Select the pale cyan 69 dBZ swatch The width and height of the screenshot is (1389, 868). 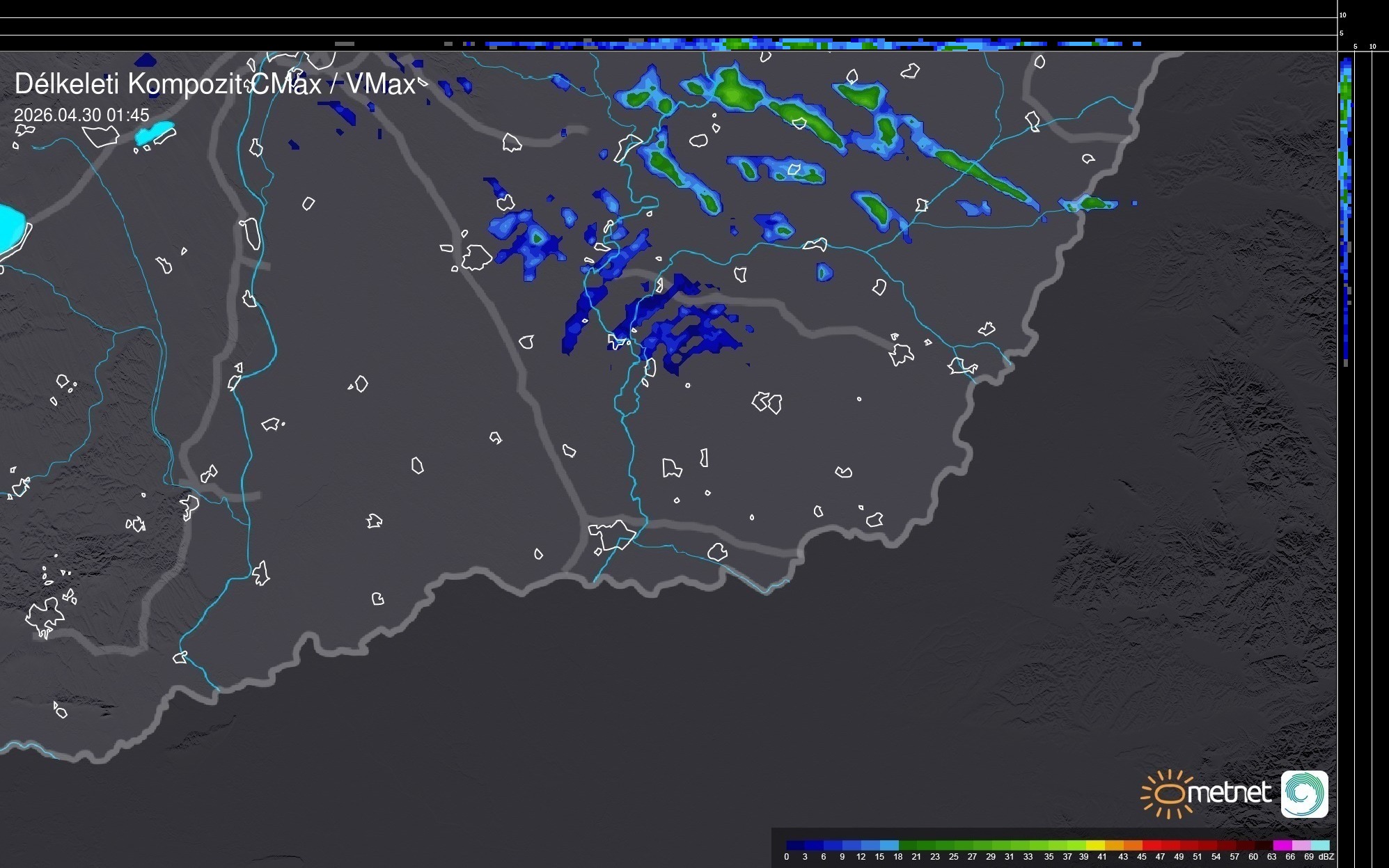1319,845
